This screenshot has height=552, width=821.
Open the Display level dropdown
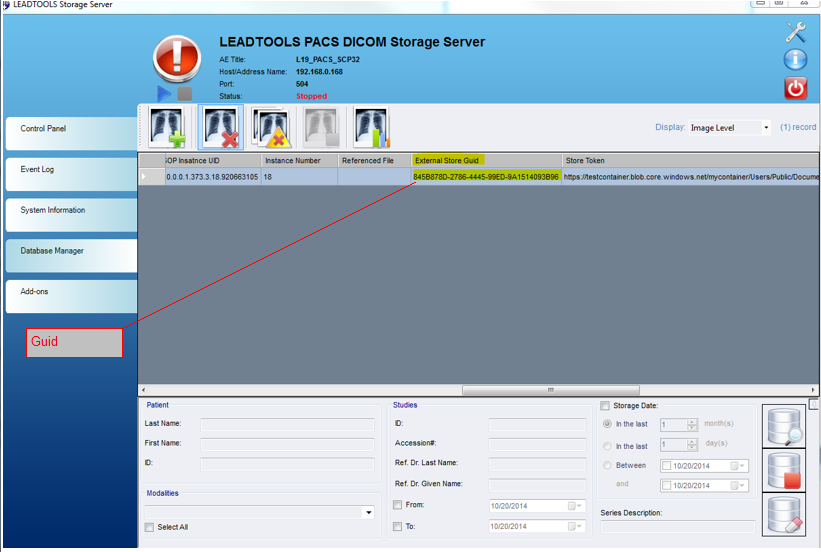tap(766, 128)
